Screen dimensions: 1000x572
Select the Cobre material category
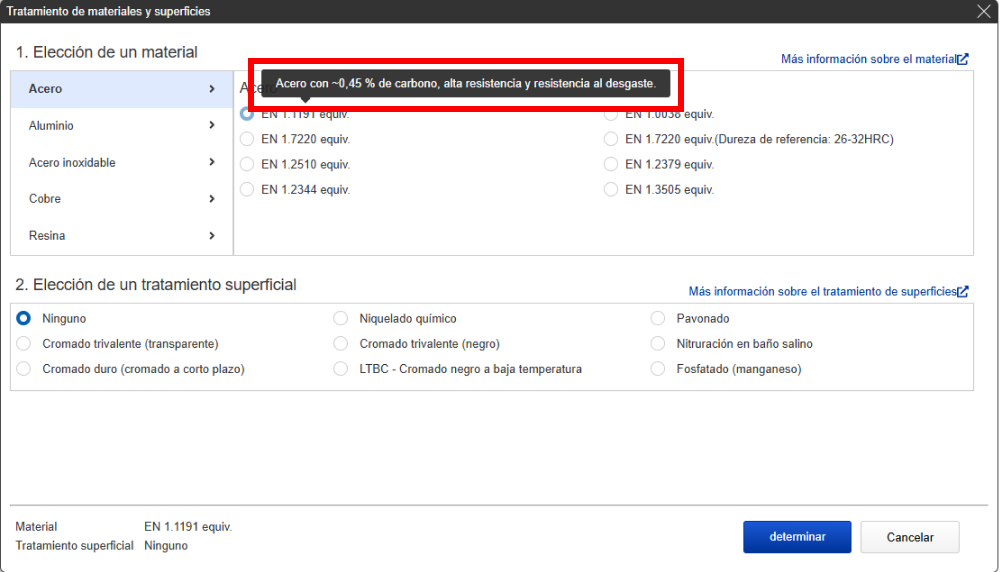click(x=45, y=199)
